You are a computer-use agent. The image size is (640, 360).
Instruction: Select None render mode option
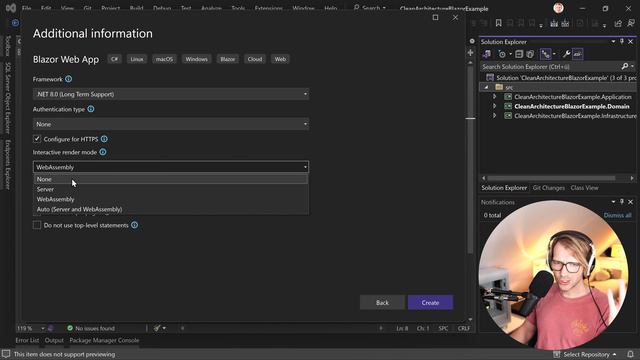coord(171,179)
